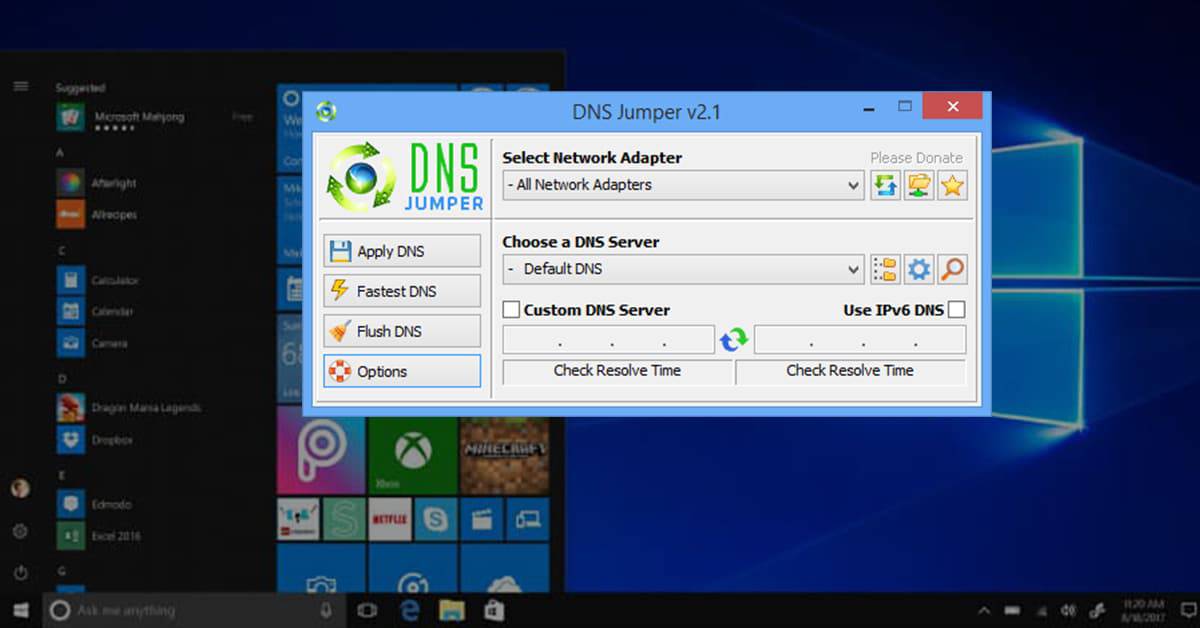The image size is (1200, 628).
Task: Click the Apply DNS button
Action: point(401,251)
